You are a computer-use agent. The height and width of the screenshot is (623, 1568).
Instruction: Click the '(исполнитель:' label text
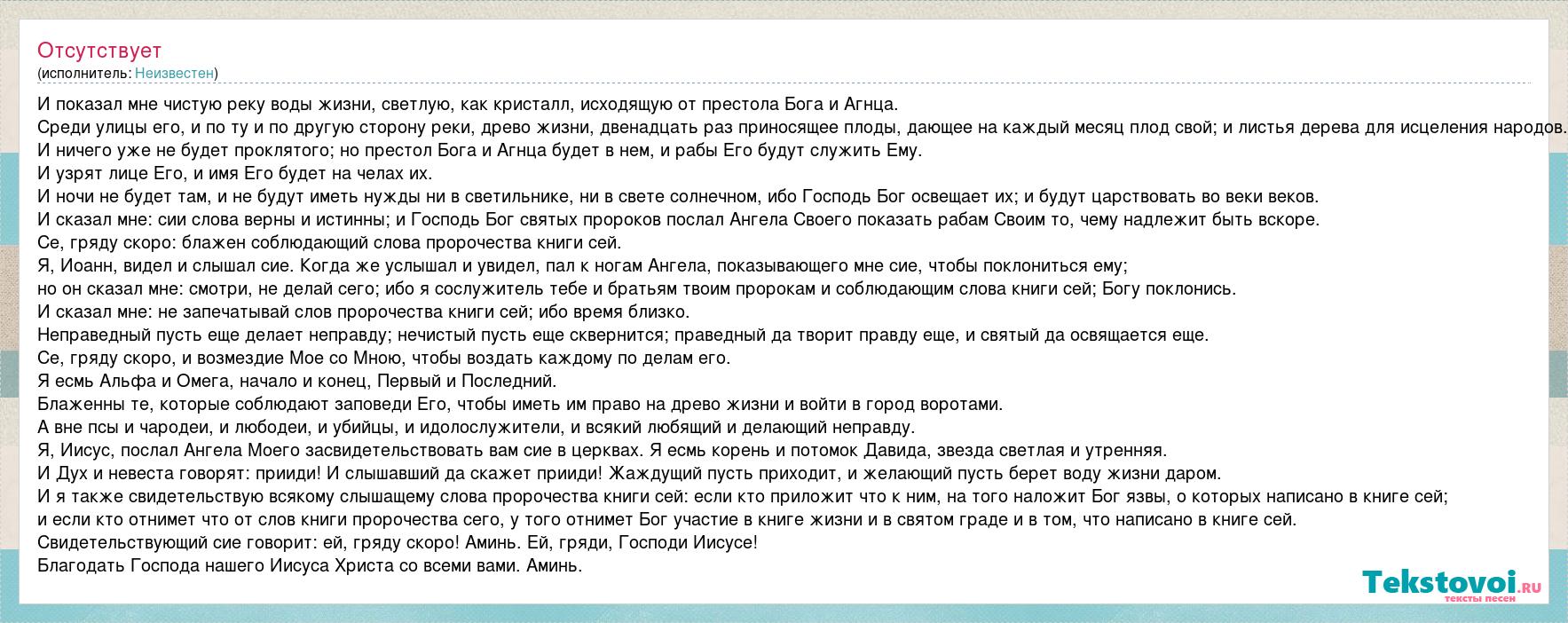pos(85,73)
